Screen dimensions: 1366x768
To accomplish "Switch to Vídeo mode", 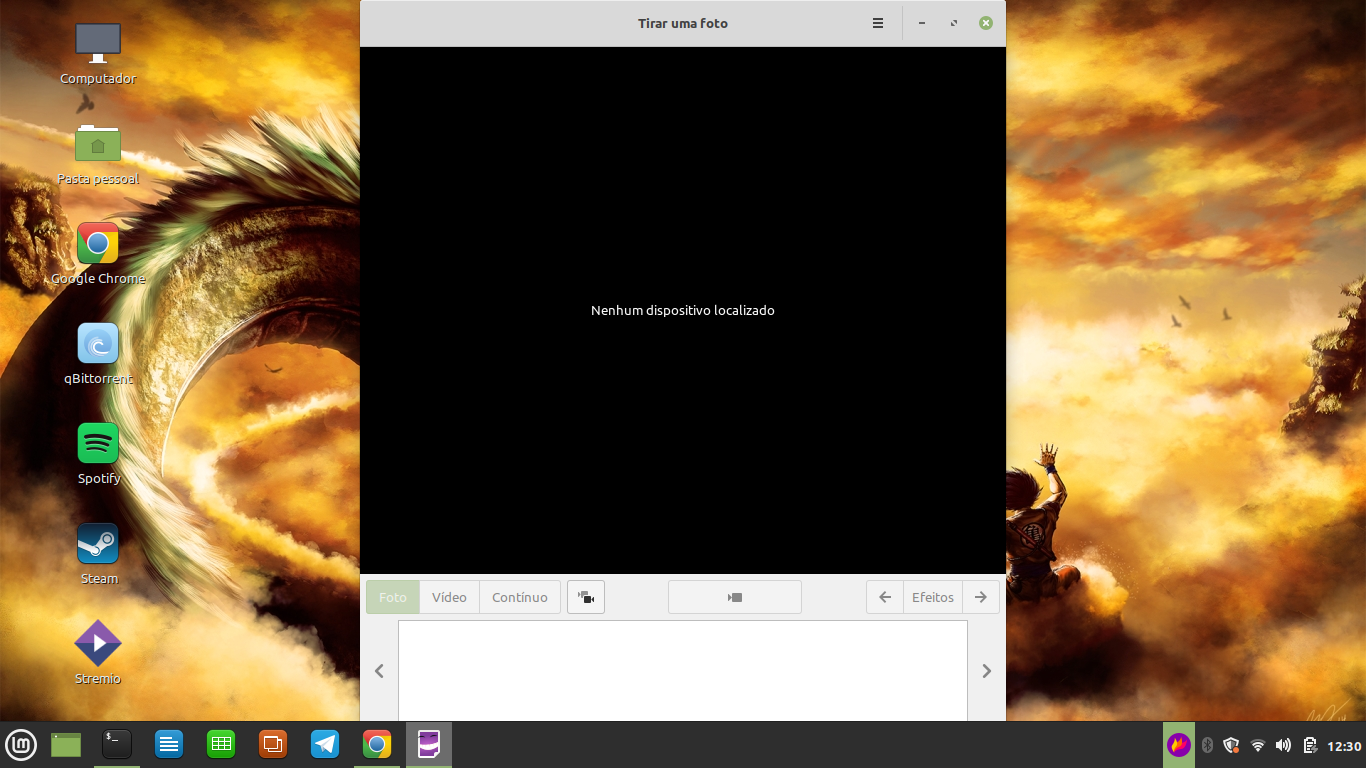I will pyautogui.click(x=449, y=597).
